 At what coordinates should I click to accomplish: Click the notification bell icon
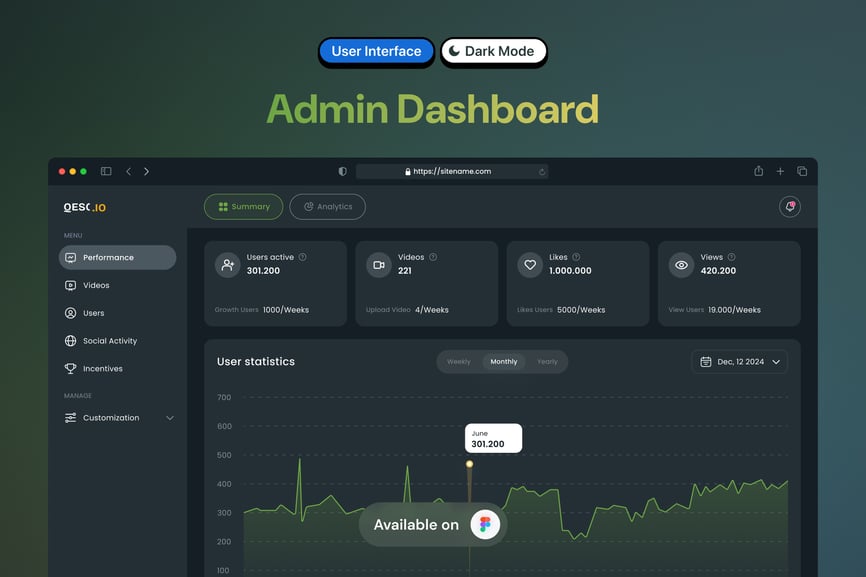pyautogui.click(x=790, y=207)
